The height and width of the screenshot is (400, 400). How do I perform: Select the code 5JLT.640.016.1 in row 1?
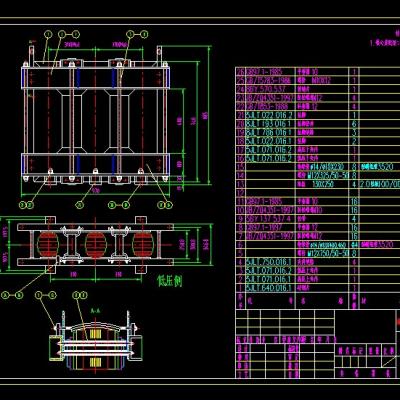point(269,288)
